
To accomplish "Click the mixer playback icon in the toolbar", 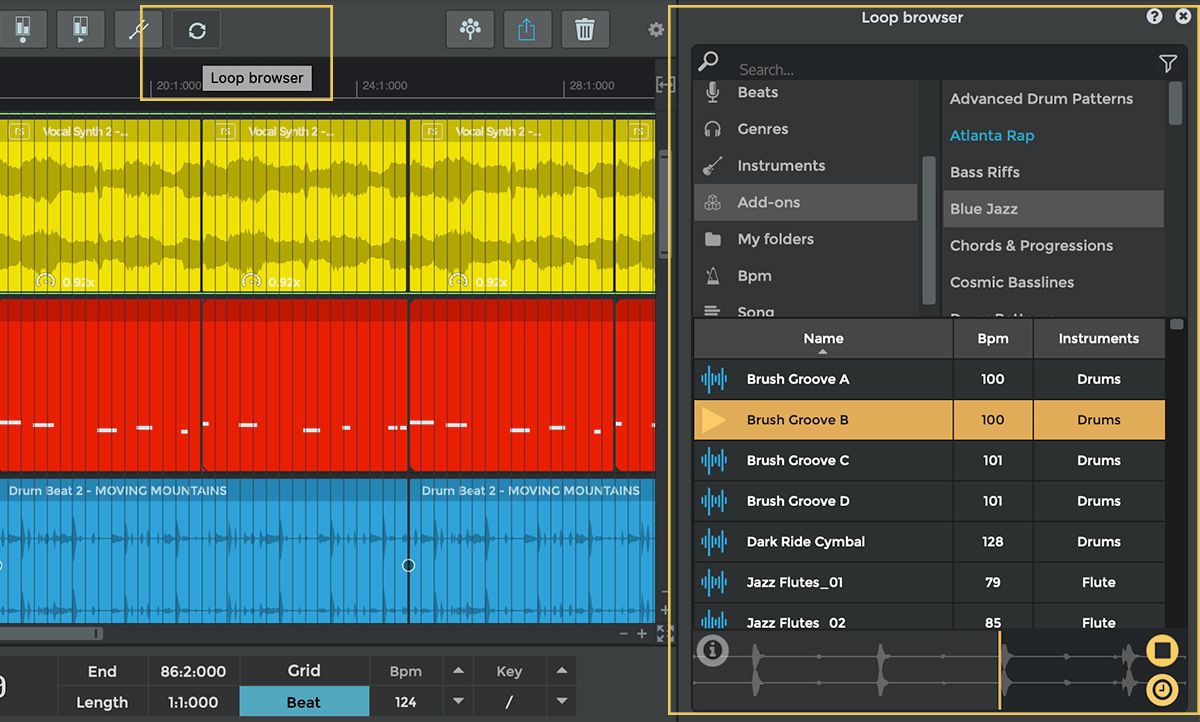I will [80, 30].
